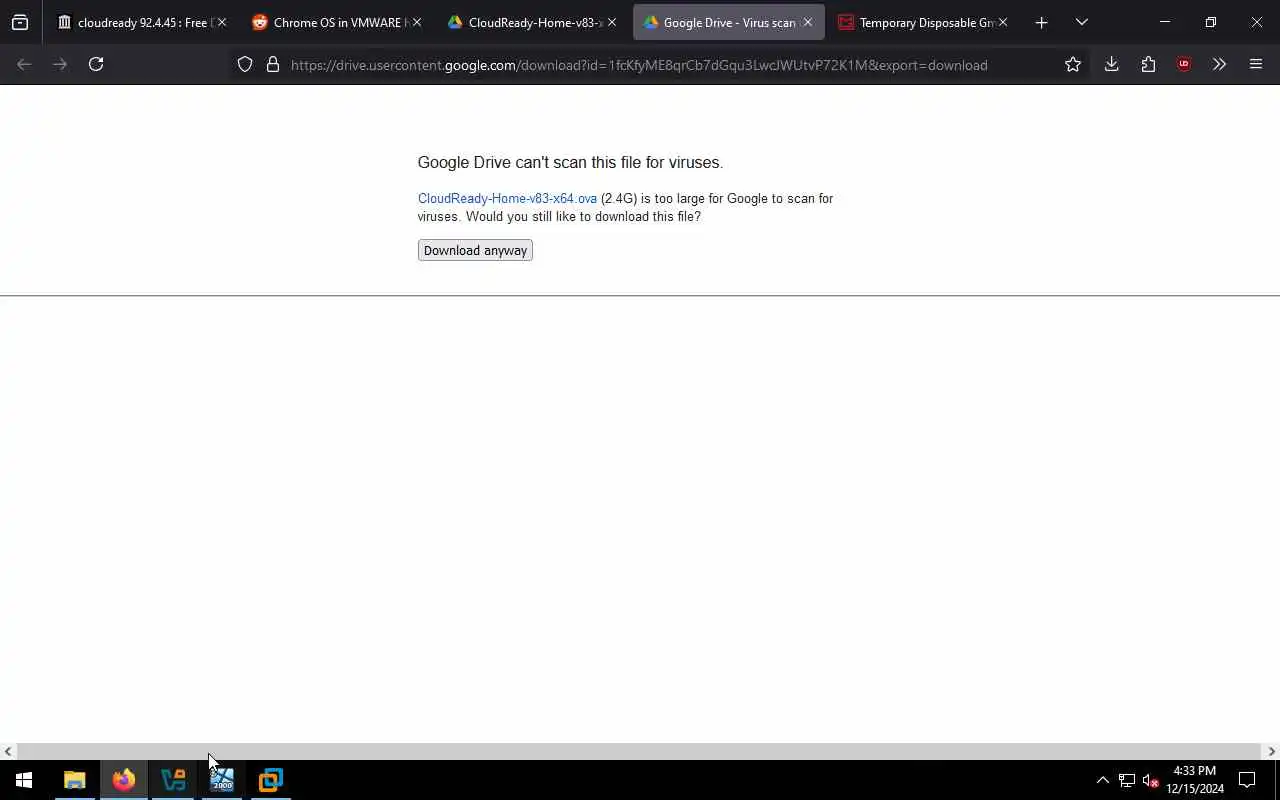Open the Windows Start menu
The width and height of the screenshot is (1280, 800).
pyautogui.click(x=24, y=780)
